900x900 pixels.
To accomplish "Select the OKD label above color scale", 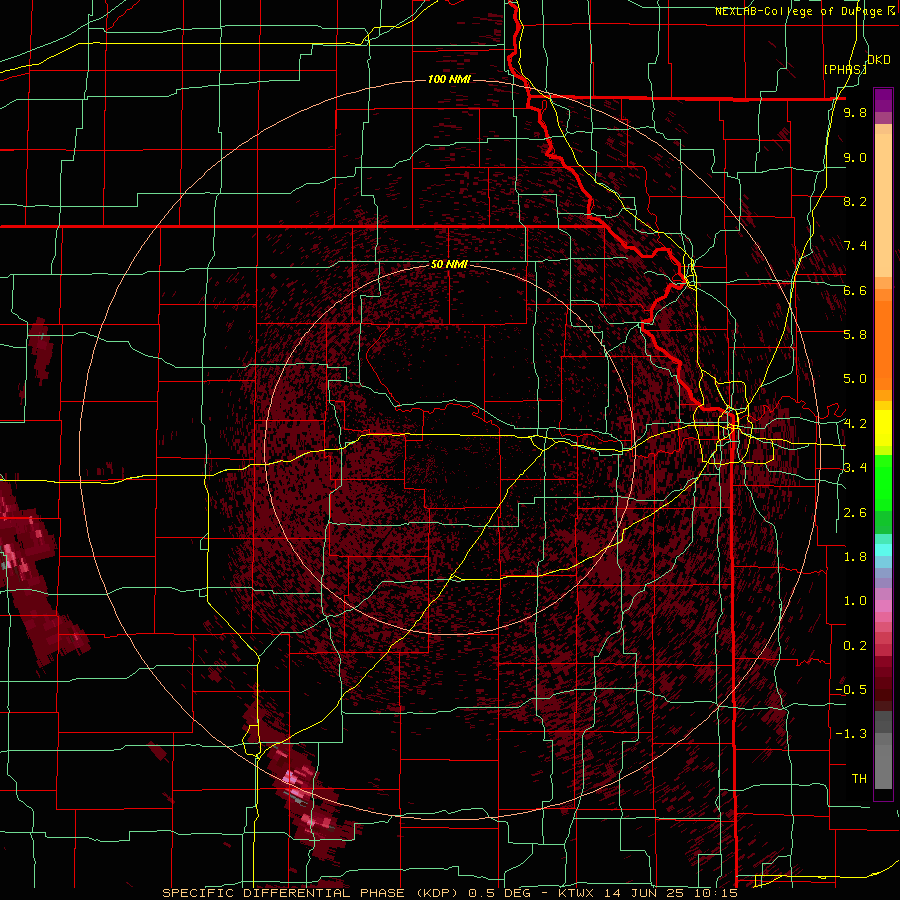I will [879, 59].
